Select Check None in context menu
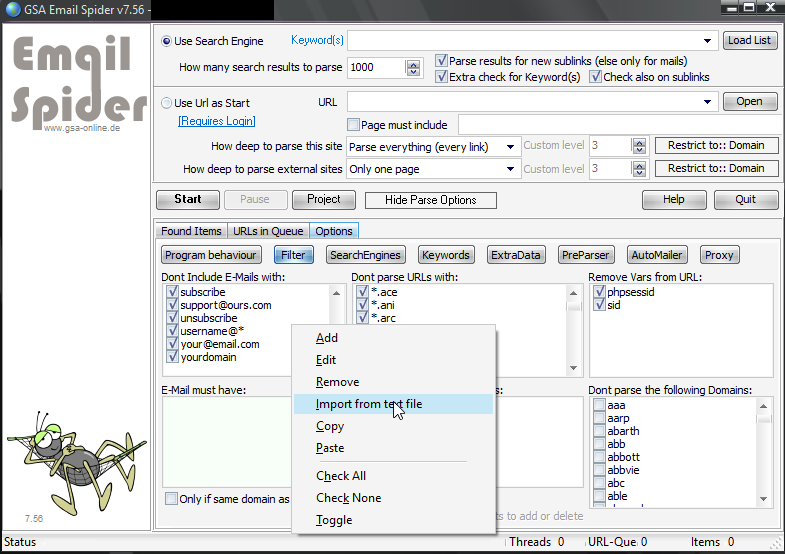This screenshot has width=785, height=554. pyautogui.click(x=394, y=498)
